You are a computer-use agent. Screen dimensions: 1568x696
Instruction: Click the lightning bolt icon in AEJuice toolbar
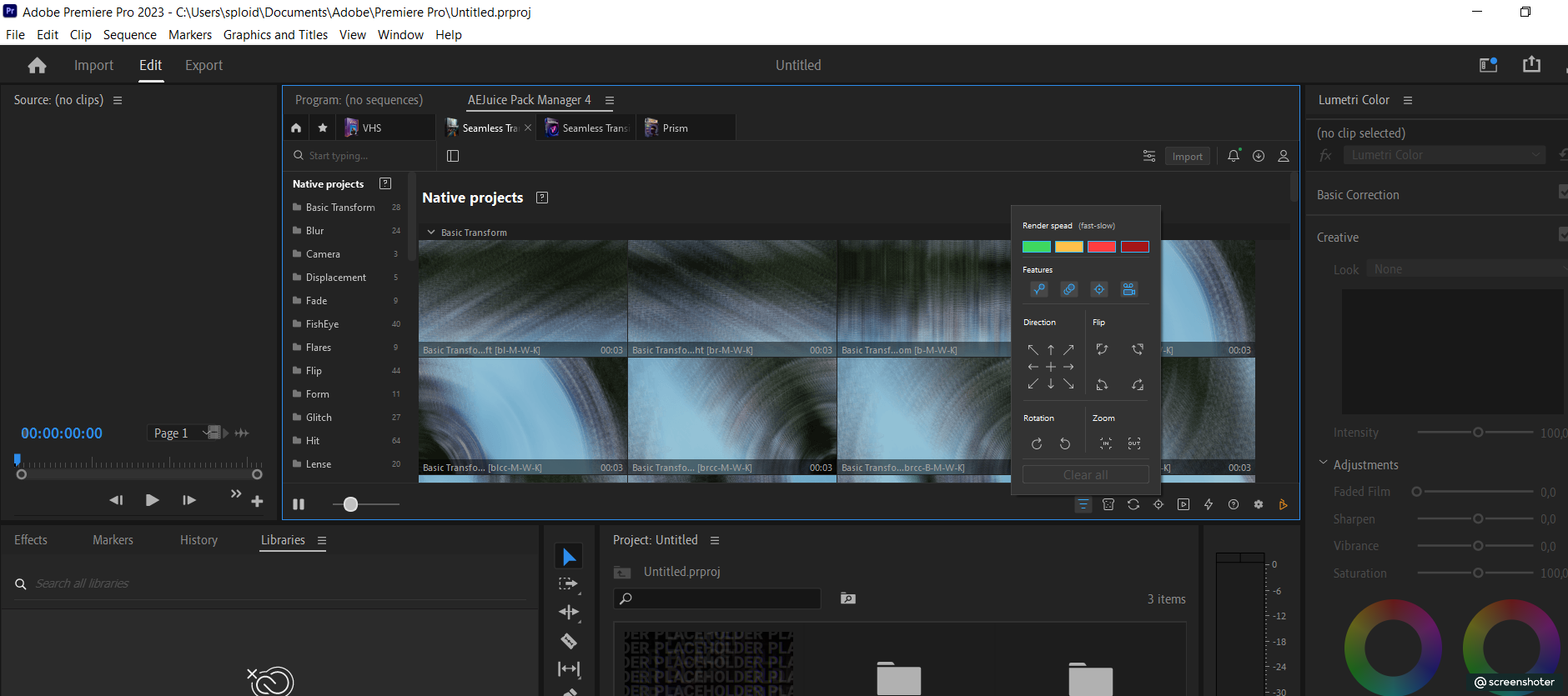(x=1209, y=504)
